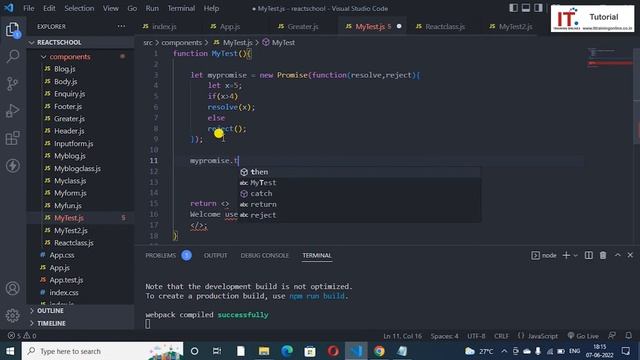
Task: Open Run and Debug view
Action: click(13, 111)
